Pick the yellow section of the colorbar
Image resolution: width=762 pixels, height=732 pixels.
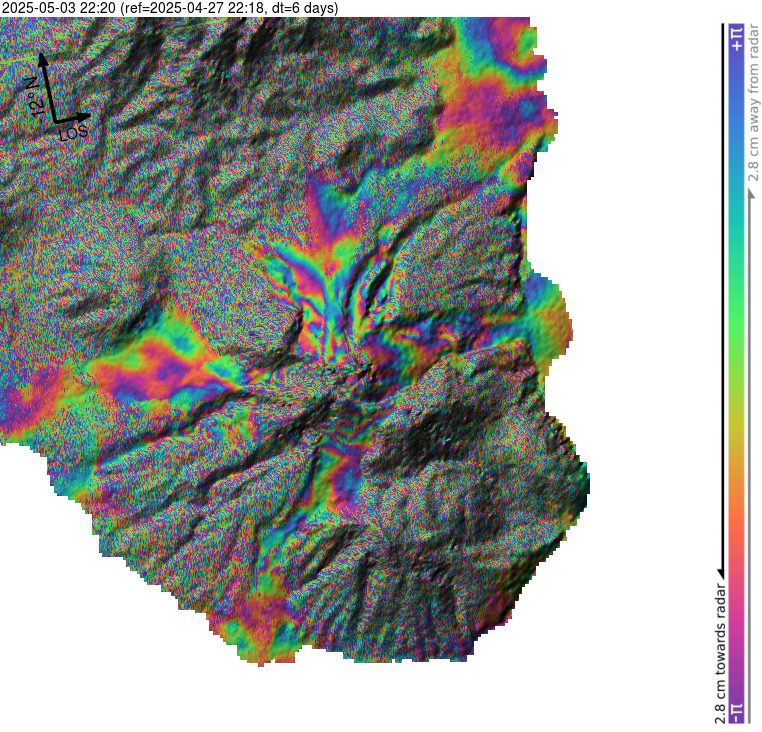tap(737, 440)
